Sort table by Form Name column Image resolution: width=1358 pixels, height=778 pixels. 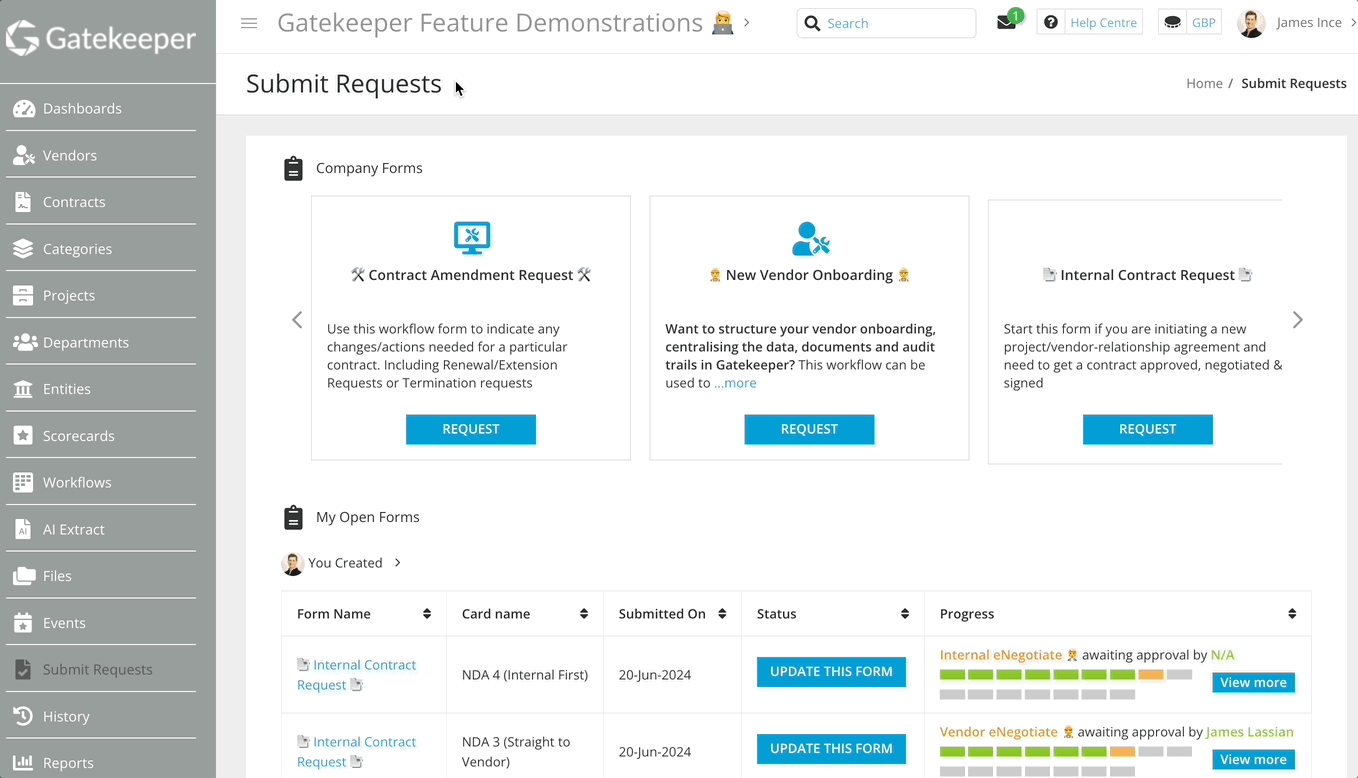[x=427, y=614]
